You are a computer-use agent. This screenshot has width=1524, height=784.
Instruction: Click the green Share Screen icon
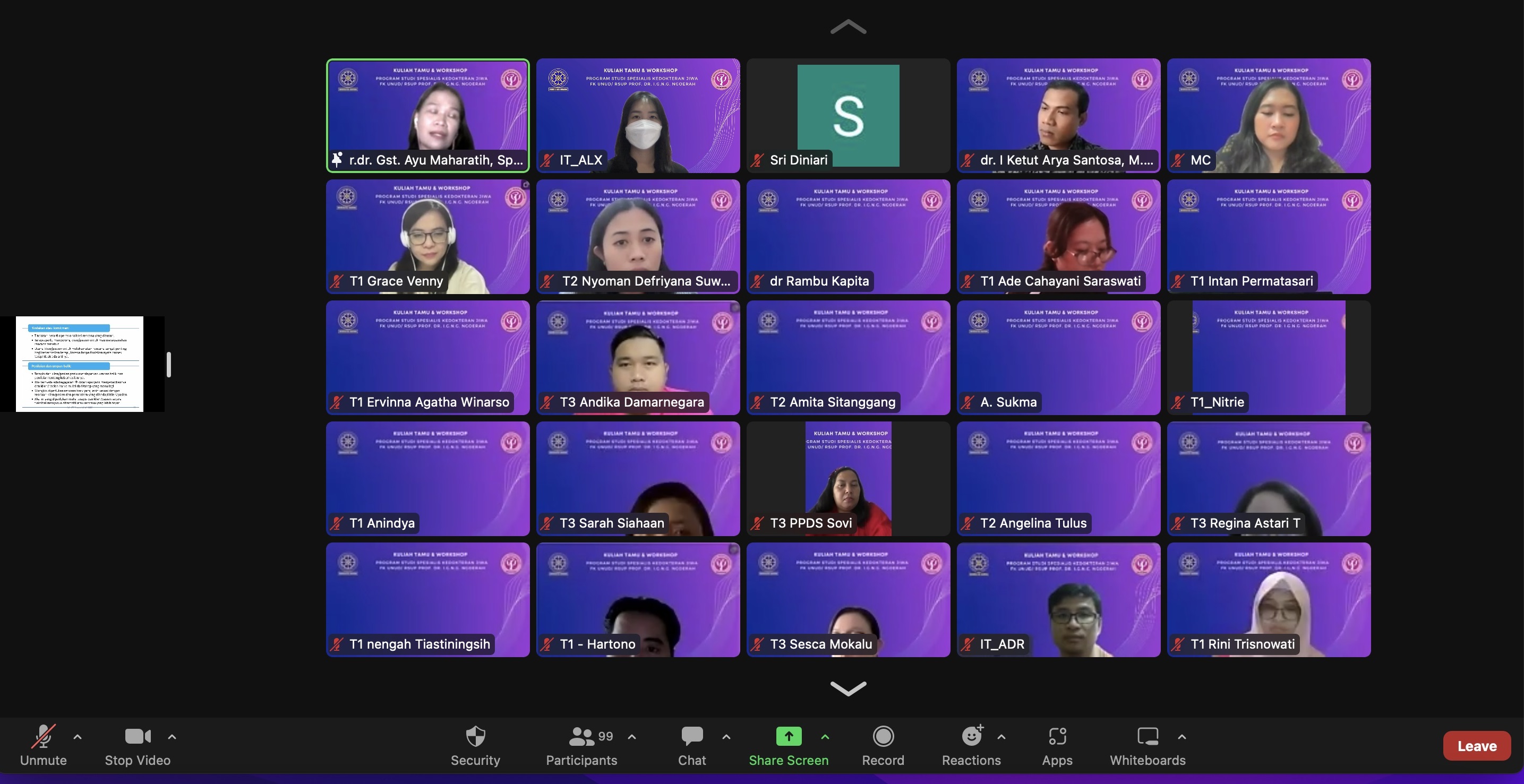(x=788, y=737)
